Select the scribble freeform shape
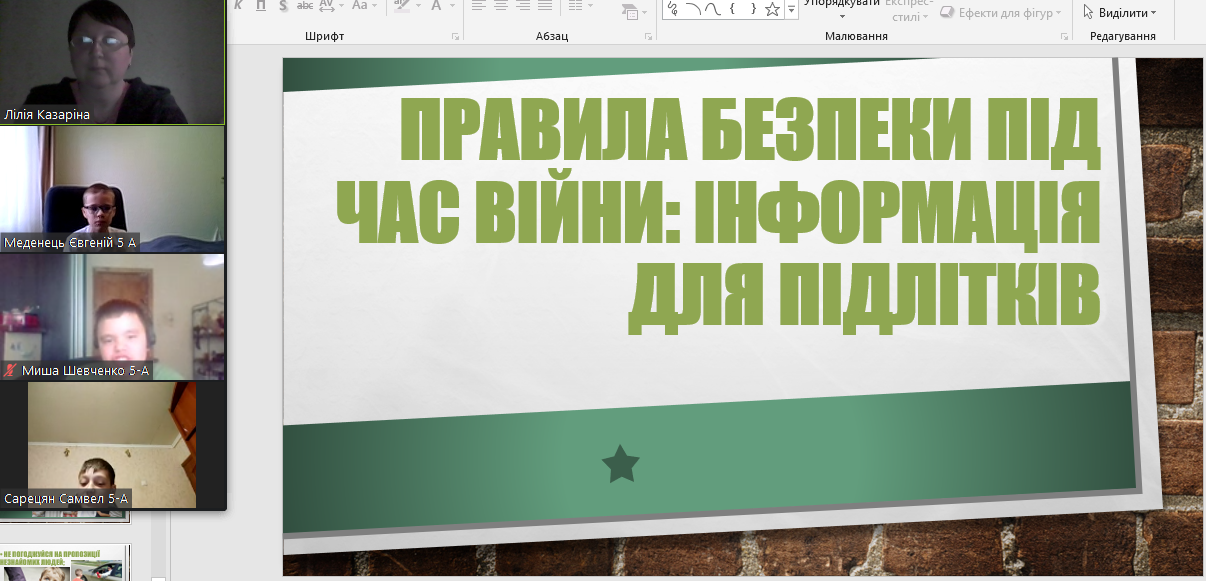The height and width of the screenshot is (581, 1206). (x=672, y=9)
